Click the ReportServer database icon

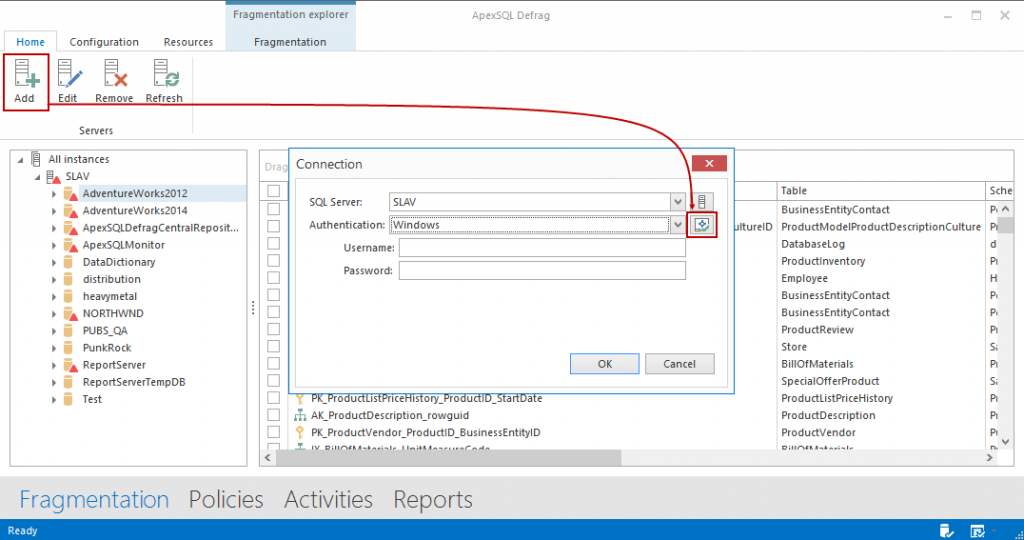point(70,365)
